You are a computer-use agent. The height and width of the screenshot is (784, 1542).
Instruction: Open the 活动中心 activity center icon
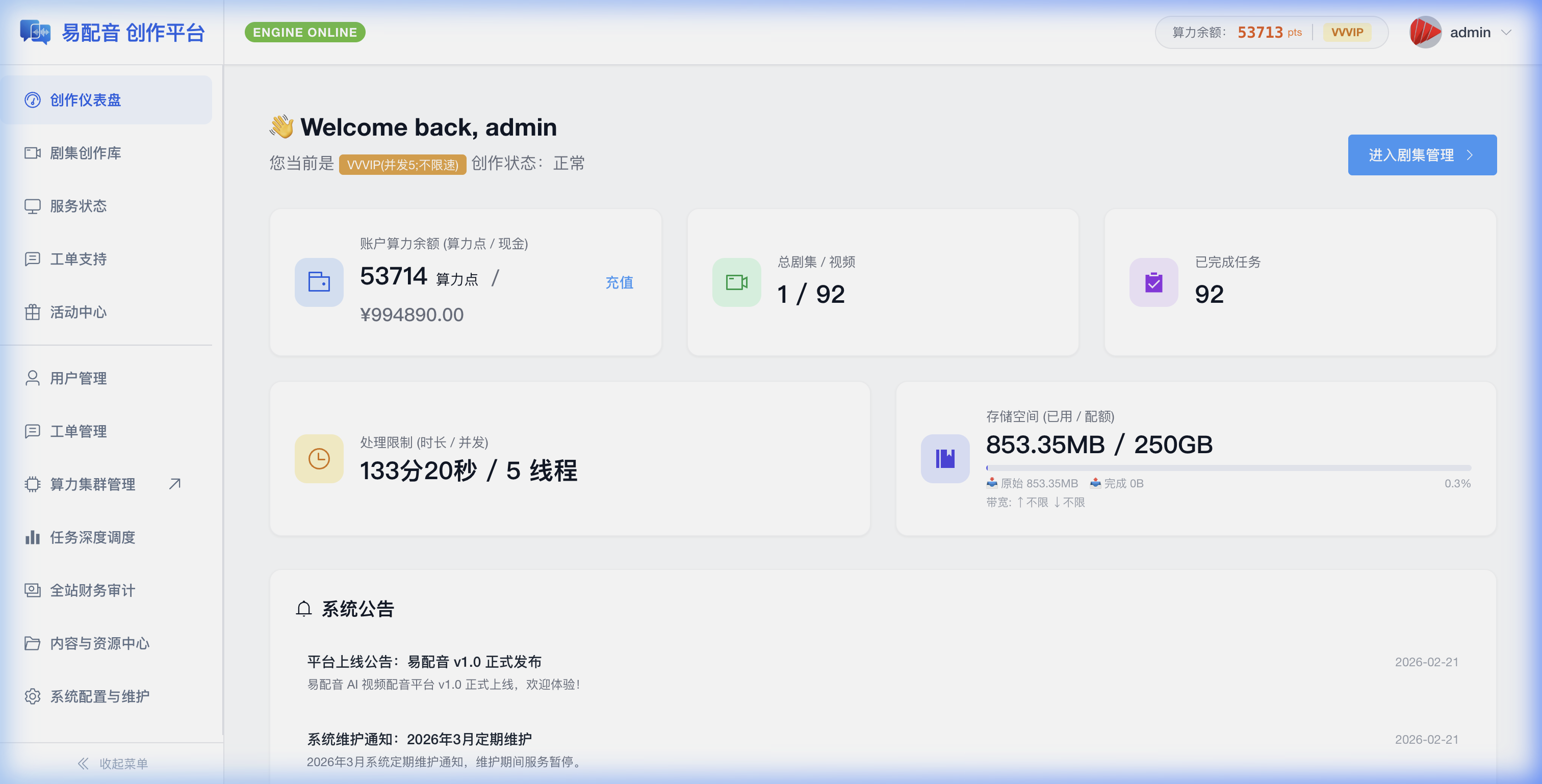(33, 312)
